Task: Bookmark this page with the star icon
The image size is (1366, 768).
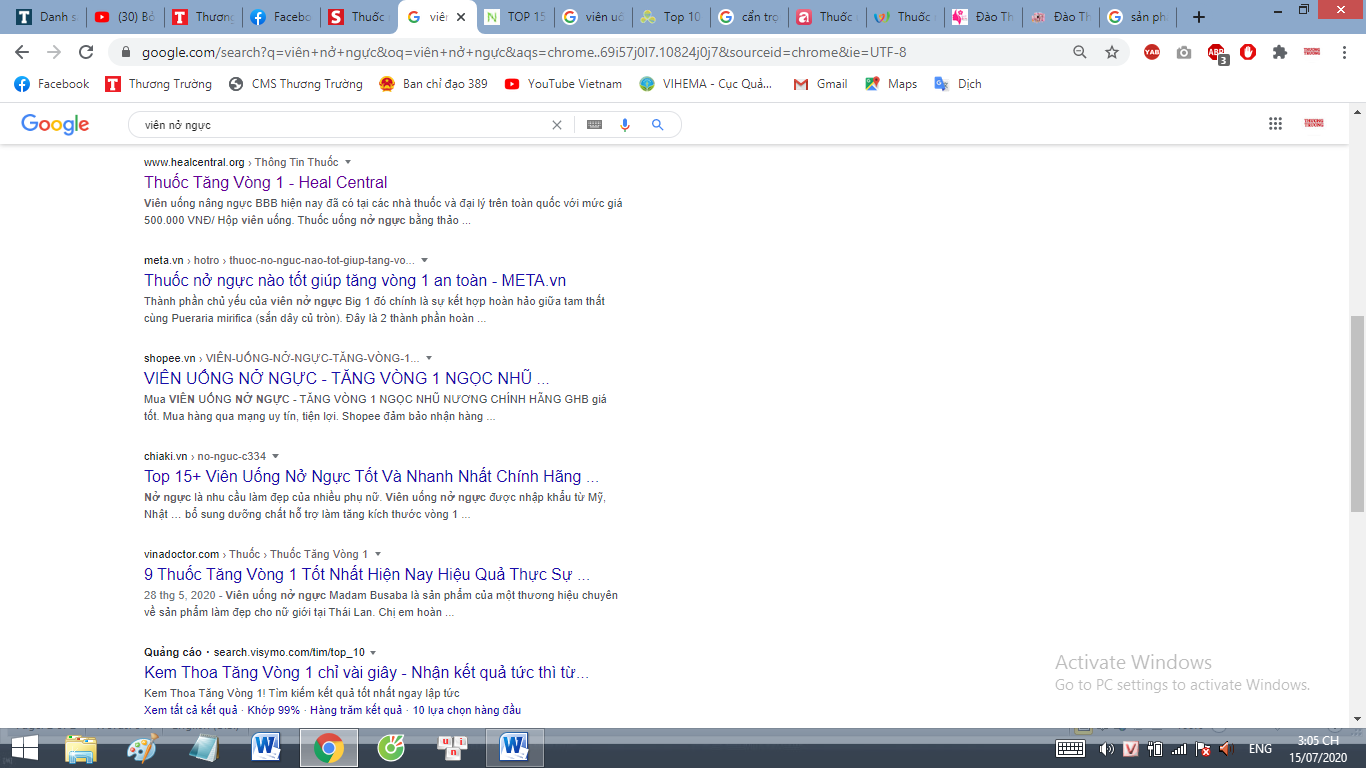Action: pos(1112,52)
